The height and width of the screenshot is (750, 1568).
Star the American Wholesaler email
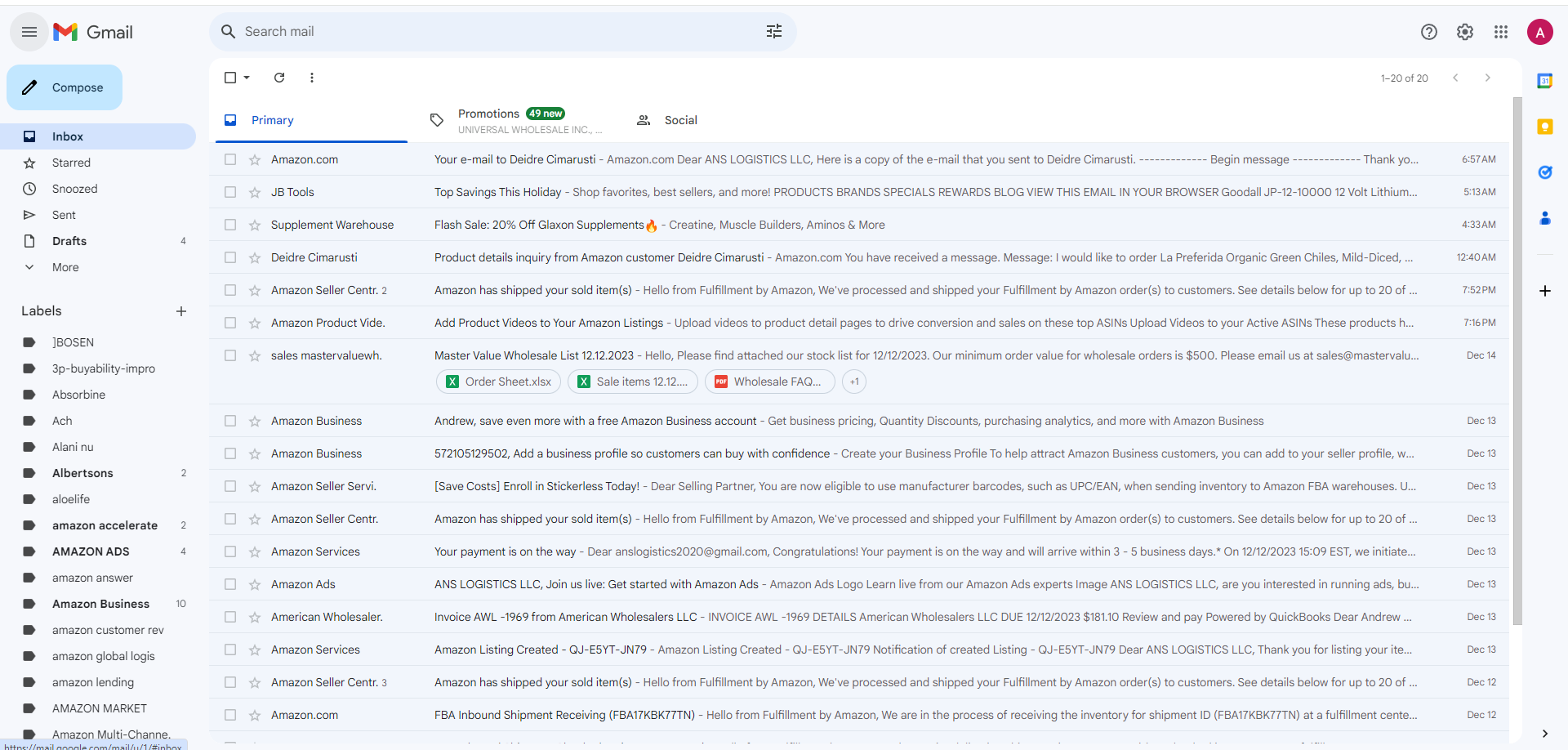click(x=255, y=617)
